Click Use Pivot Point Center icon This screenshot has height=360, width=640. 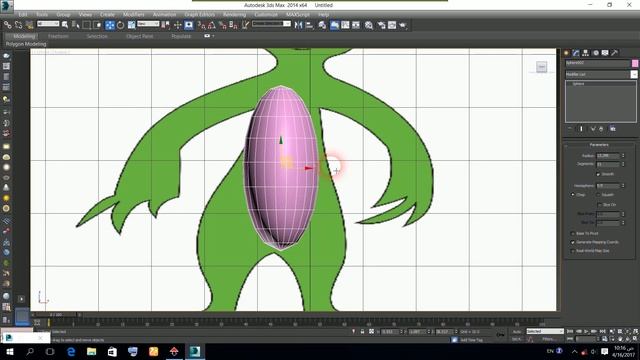pos(165,25)
